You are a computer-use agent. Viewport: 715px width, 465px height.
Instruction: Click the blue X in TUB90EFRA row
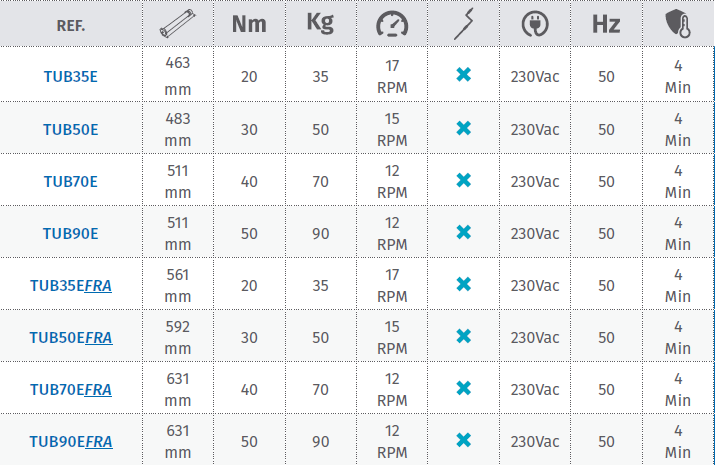(463, 440)
